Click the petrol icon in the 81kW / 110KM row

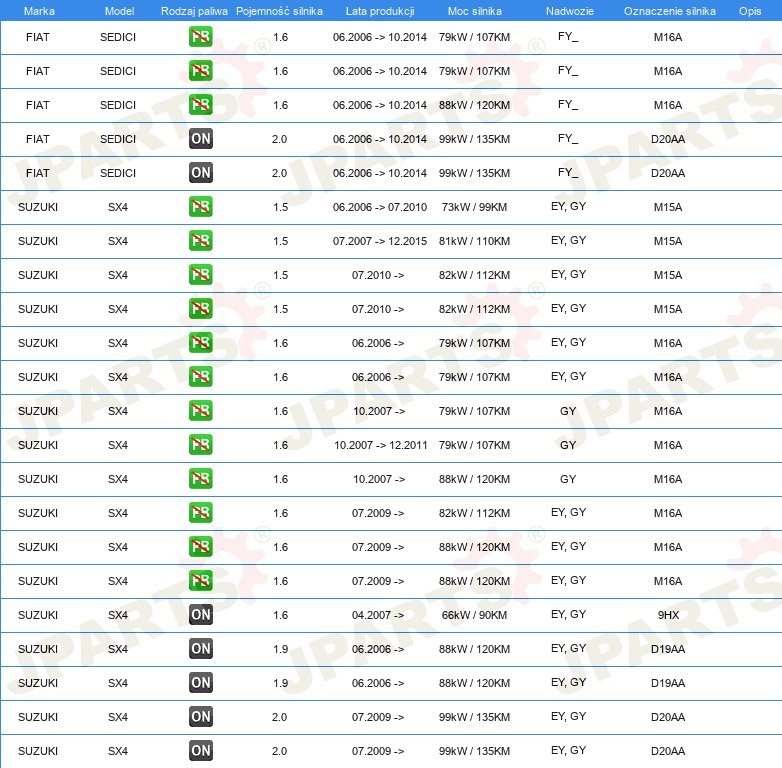200,240
